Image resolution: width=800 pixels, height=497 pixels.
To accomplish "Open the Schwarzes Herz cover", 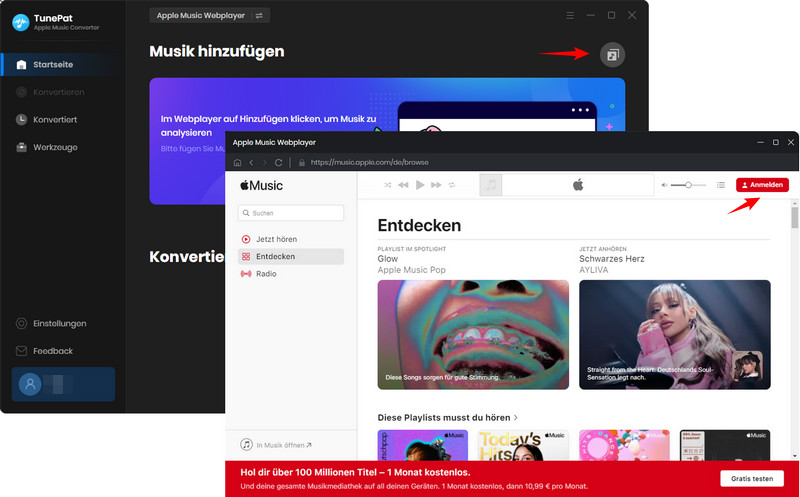I will 674,335.
